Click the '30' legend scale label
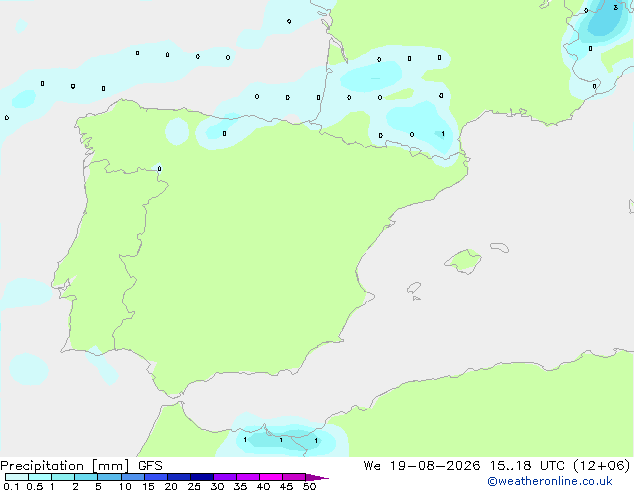The image size is (634, 490). point(217,486)
